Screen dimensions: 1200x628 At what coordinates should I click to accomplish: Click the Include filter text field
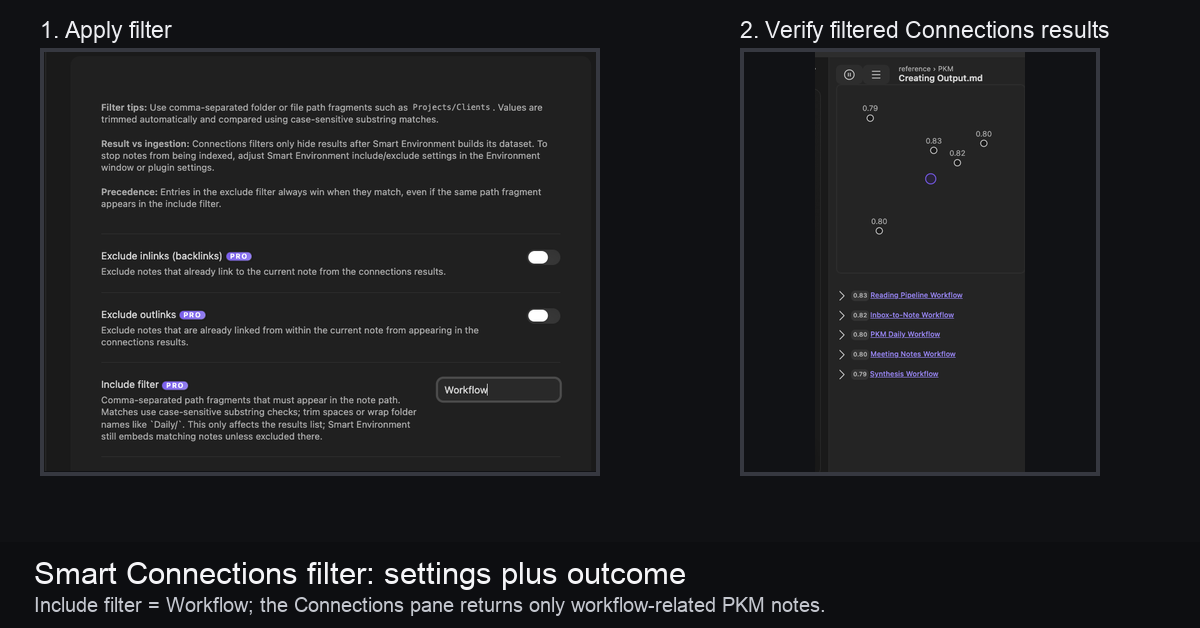click(499, 390)
